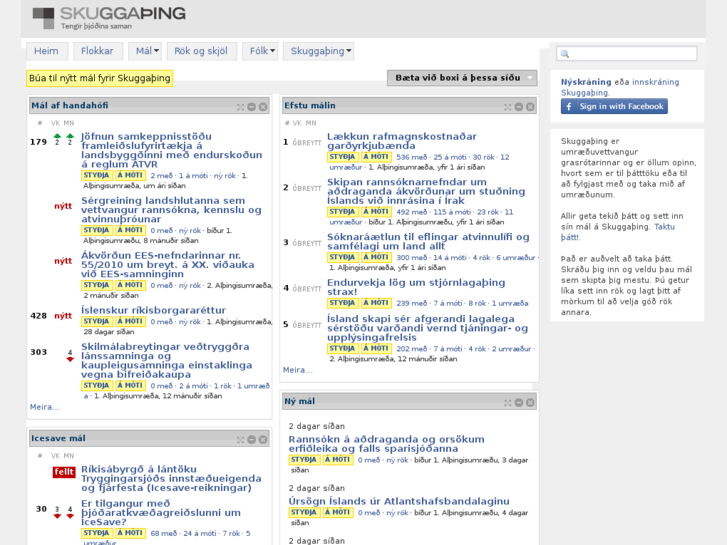Click Á MÓTI for Jöfnun samkeppnisstöðu issue
Screen dimensions: 727x545
click(x=130, y=175)
